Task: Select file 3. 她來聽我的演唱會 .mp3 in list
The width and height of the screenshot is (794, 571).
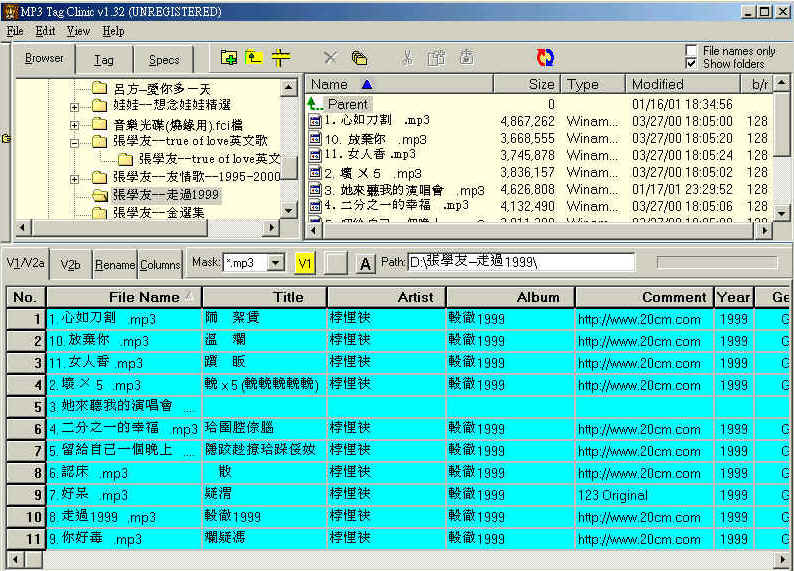Action: click(x=404, y=190)
